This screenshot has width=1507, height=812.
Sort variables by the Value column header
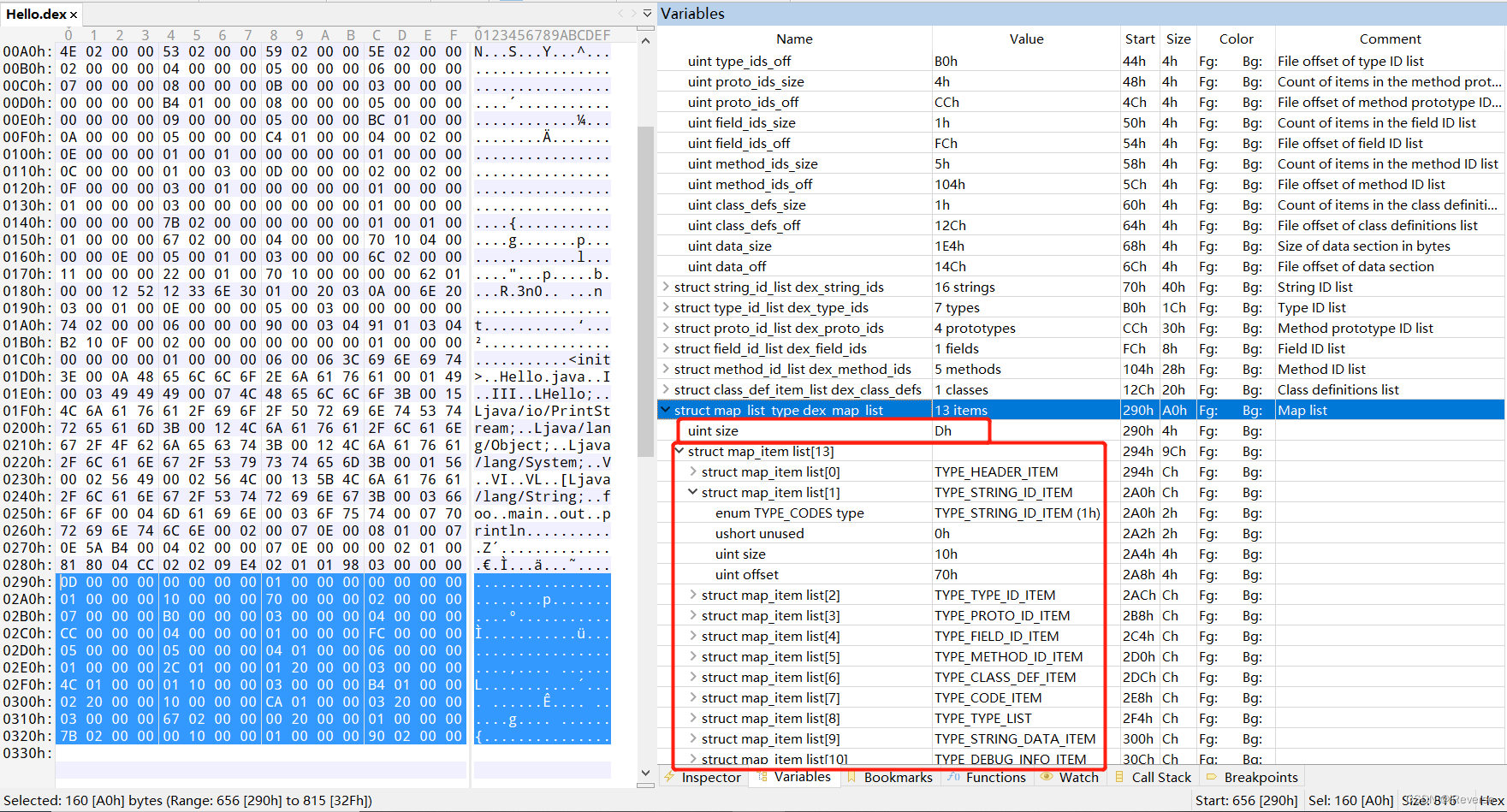point(1026,39)
